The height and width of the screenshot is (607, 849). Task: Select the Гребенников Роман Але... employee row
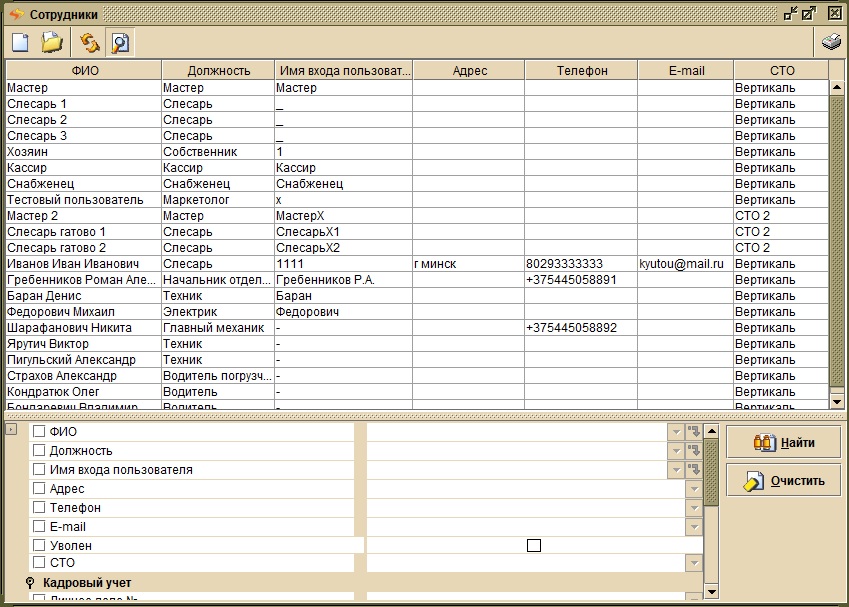point(417,279)
